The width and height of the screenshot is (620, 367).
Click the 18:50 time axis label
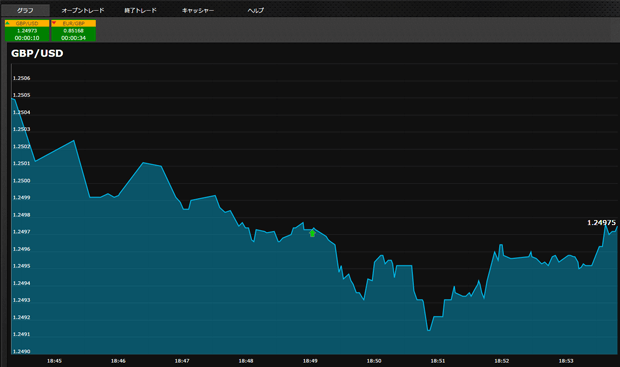click(374, 361)
